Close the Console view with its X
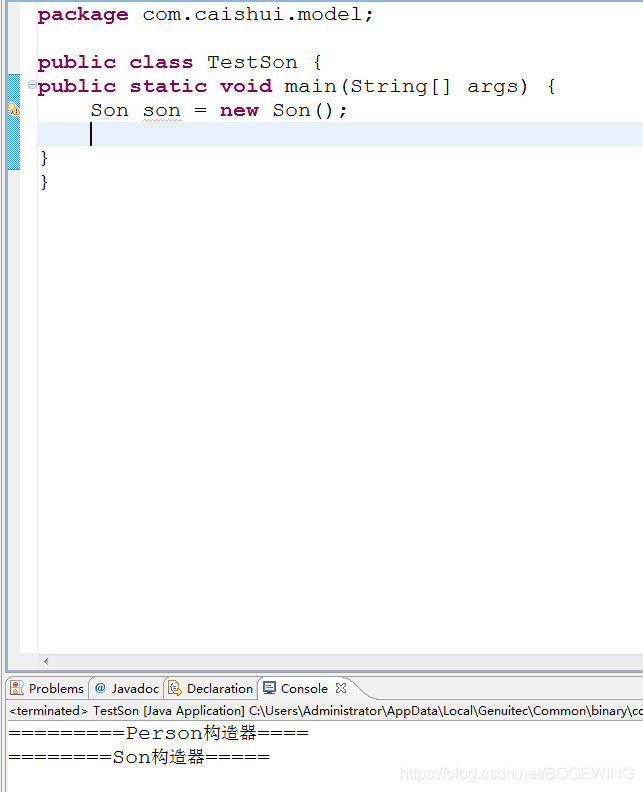Image resolution: width=643 pixels, height=792 pixels. click(x=341, y=688)
